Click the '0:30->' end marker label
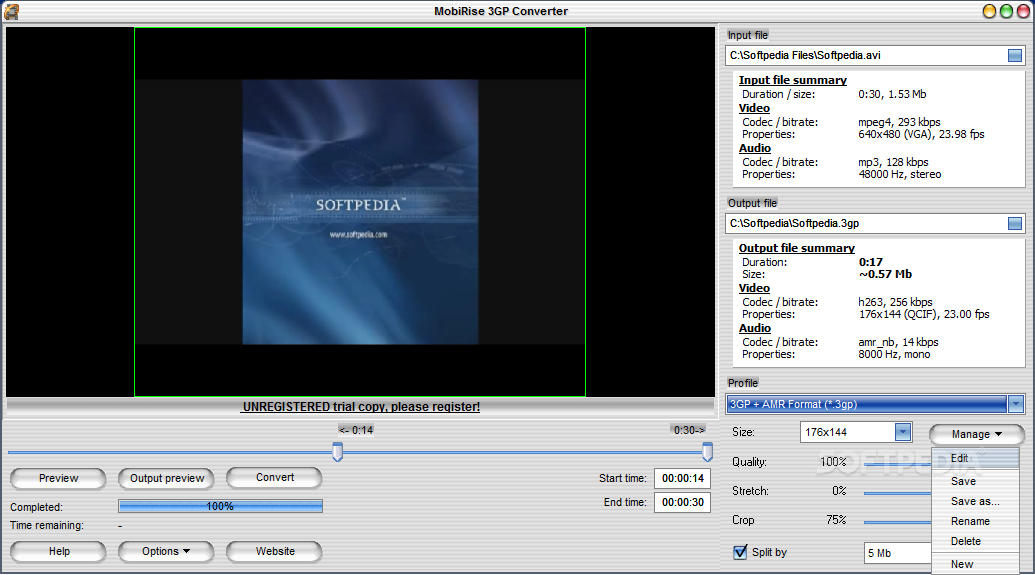The image size is (1035, 575). [x=689, y=430]
